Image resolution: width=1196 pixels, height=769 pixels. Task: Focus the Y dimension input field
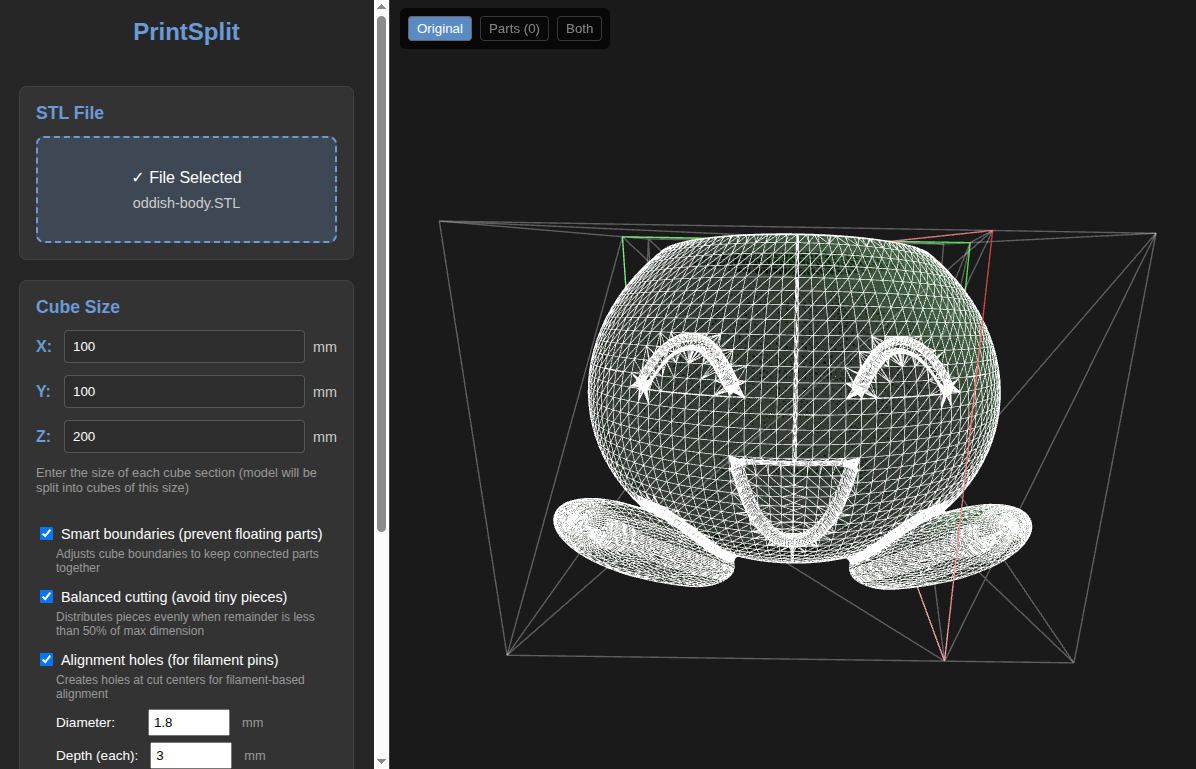[184, 392]
